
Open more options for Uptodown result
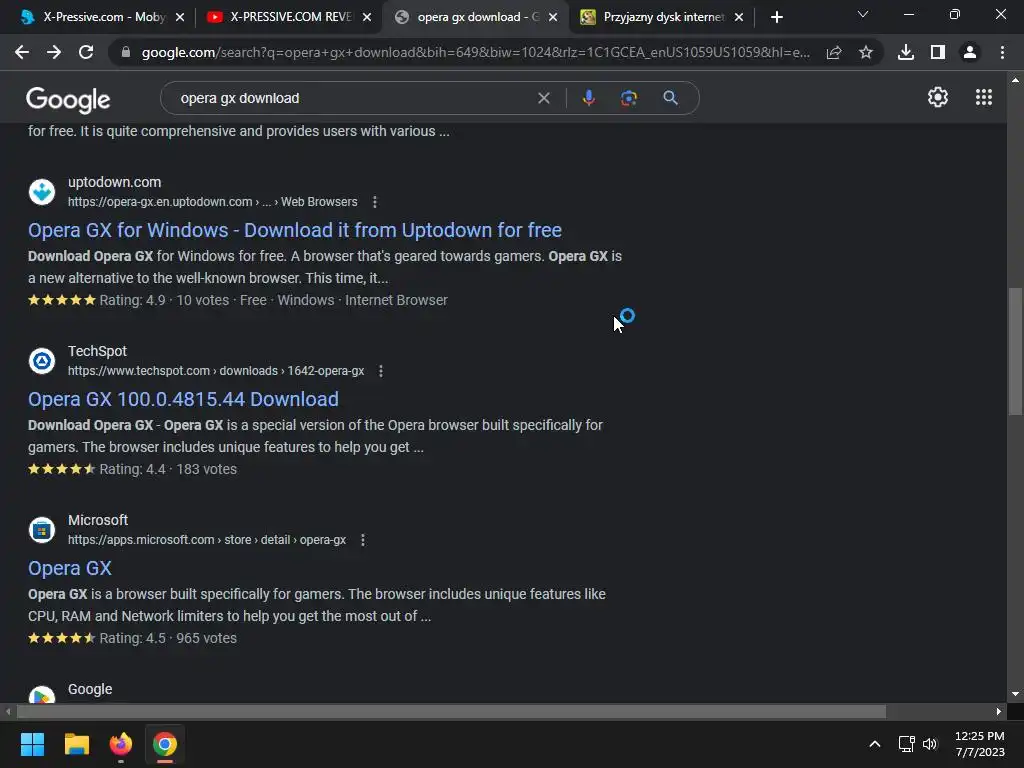(374, 202)
